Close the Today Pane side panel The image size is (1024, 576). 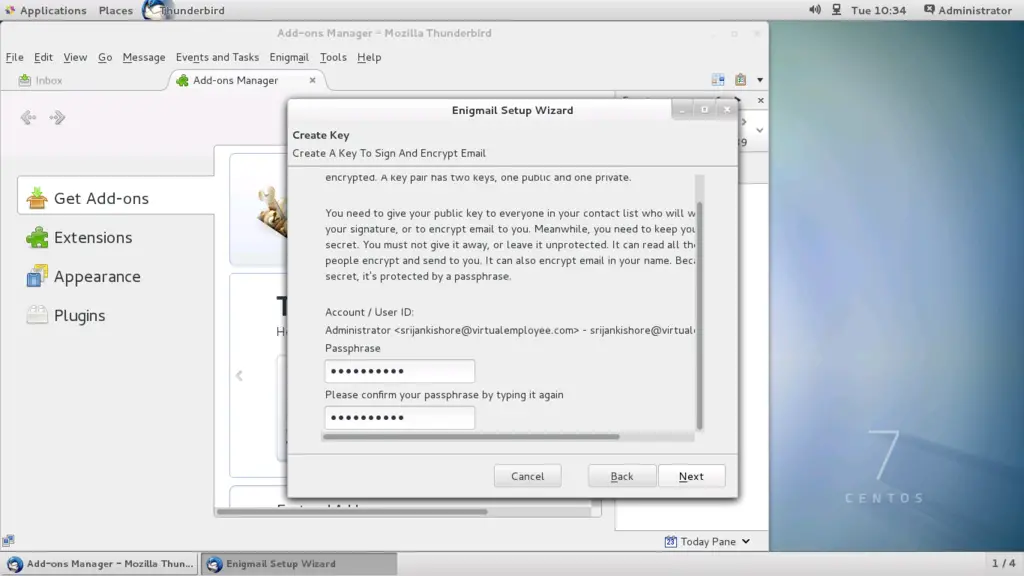pos(760,100)
